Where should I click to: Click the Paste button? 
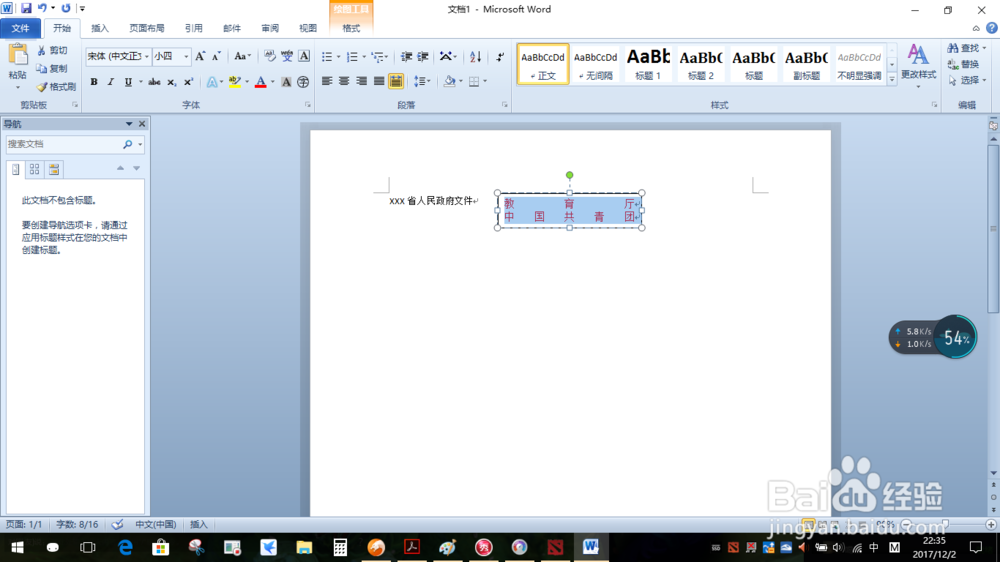(18, 66)
